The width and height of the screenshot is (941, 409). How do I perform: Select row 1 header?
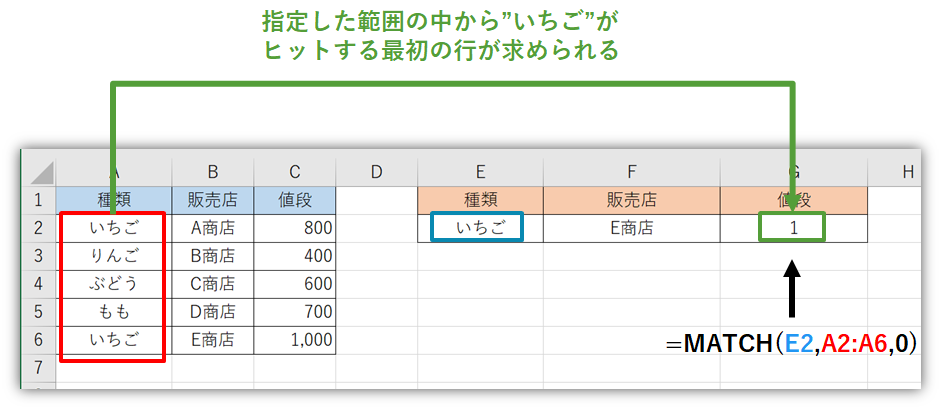tap(39, 200)
